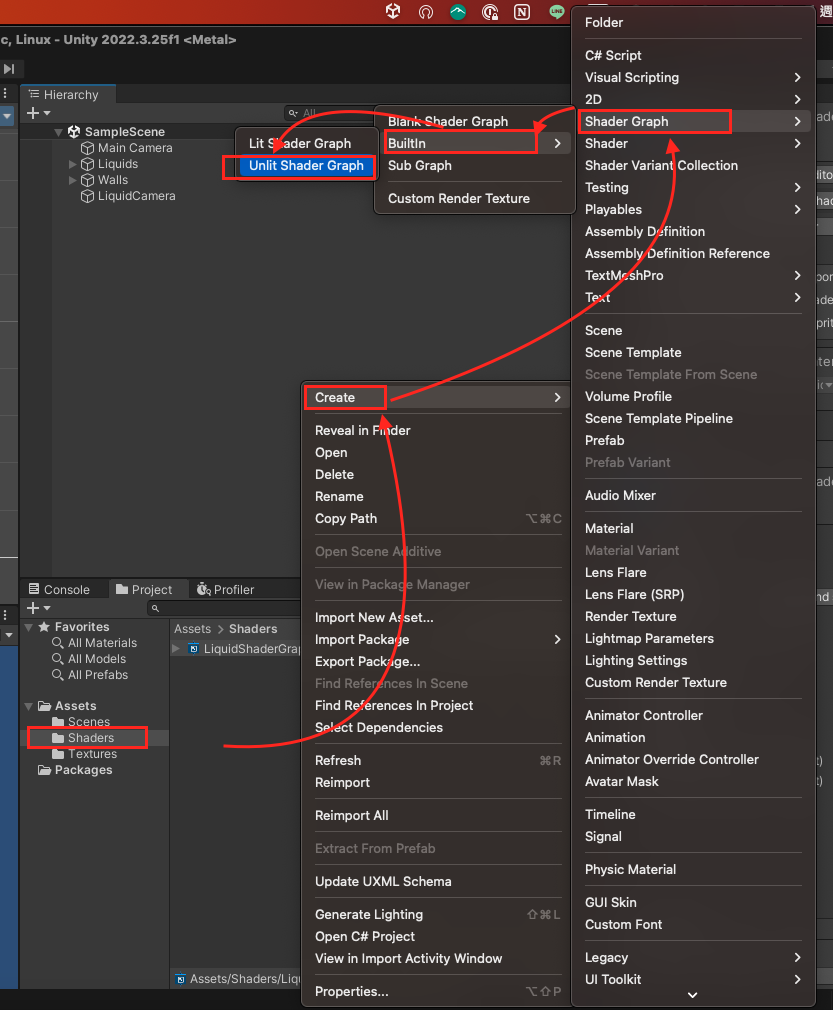Open the UI Toolkit submenu
The width and height of the screenshot is (833, 1010).
693,980
